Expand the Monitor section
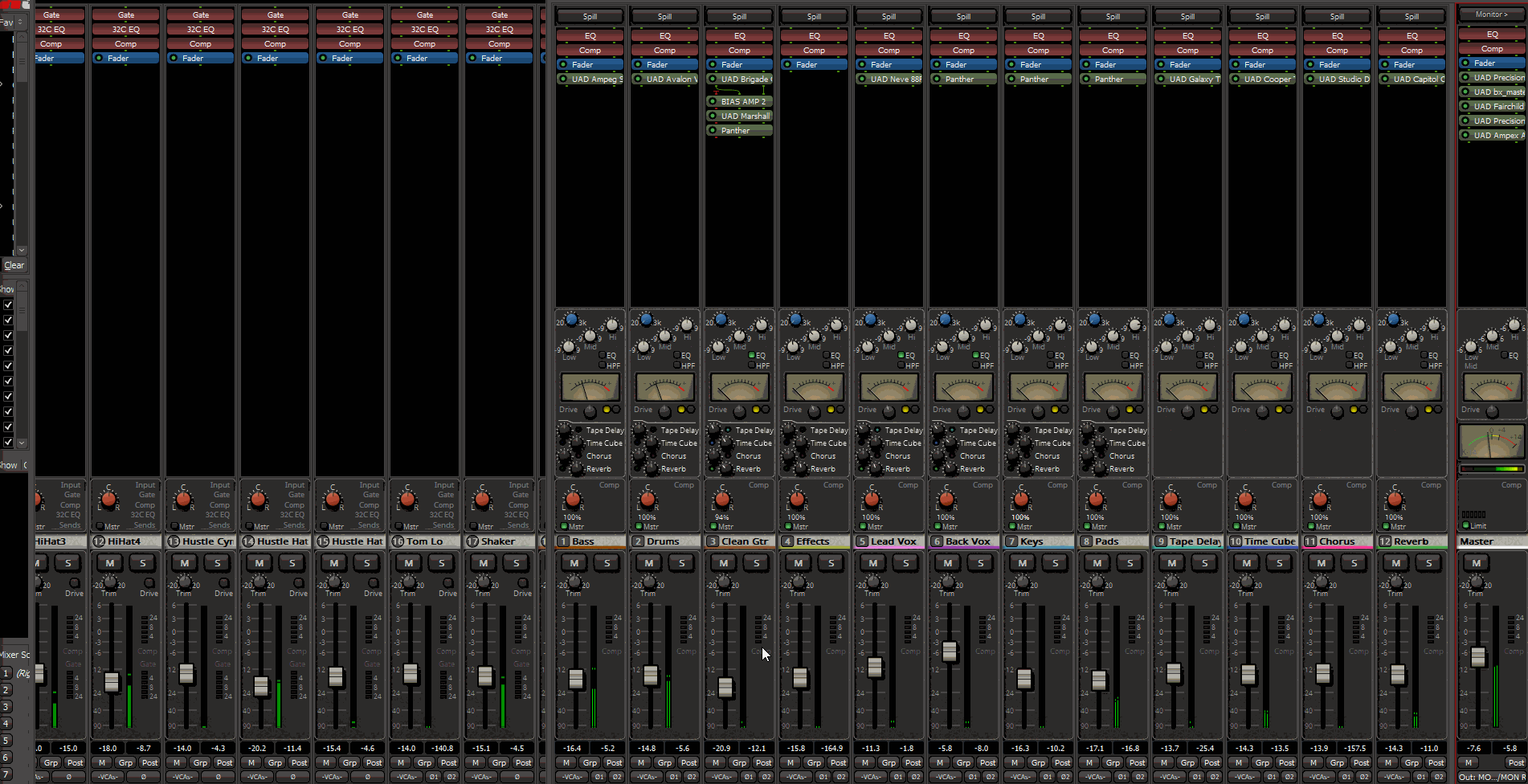 click(1492, 14)
